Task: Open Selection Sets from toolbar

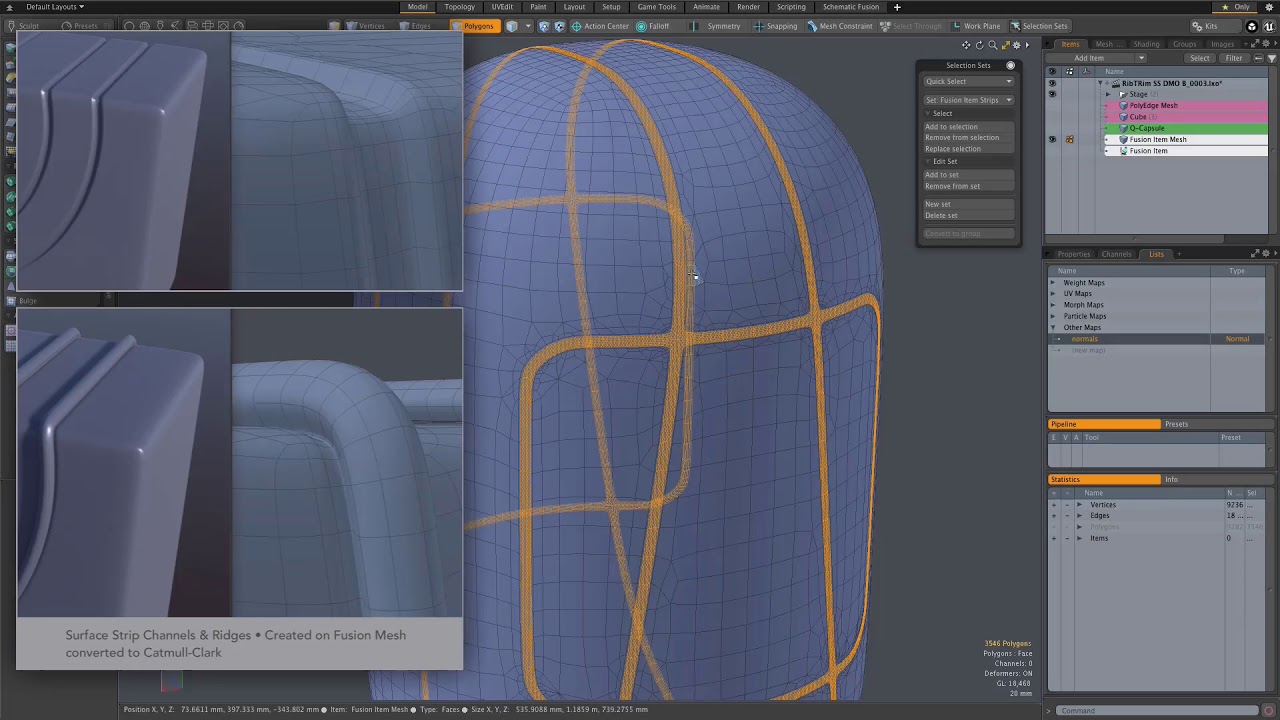Action: (x=1039, y=26)
